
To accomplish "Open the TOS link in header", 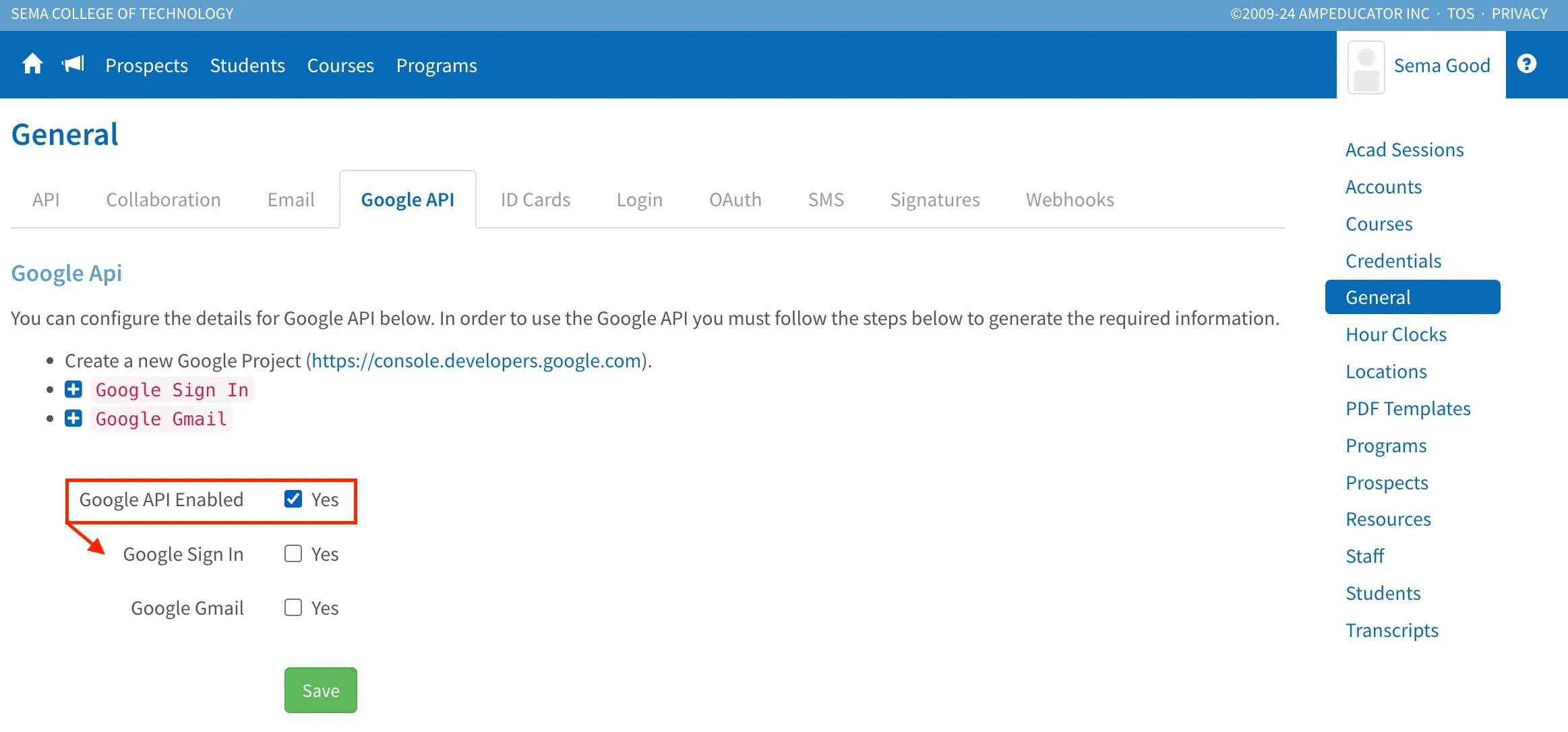I will [x=1460, y=13].
